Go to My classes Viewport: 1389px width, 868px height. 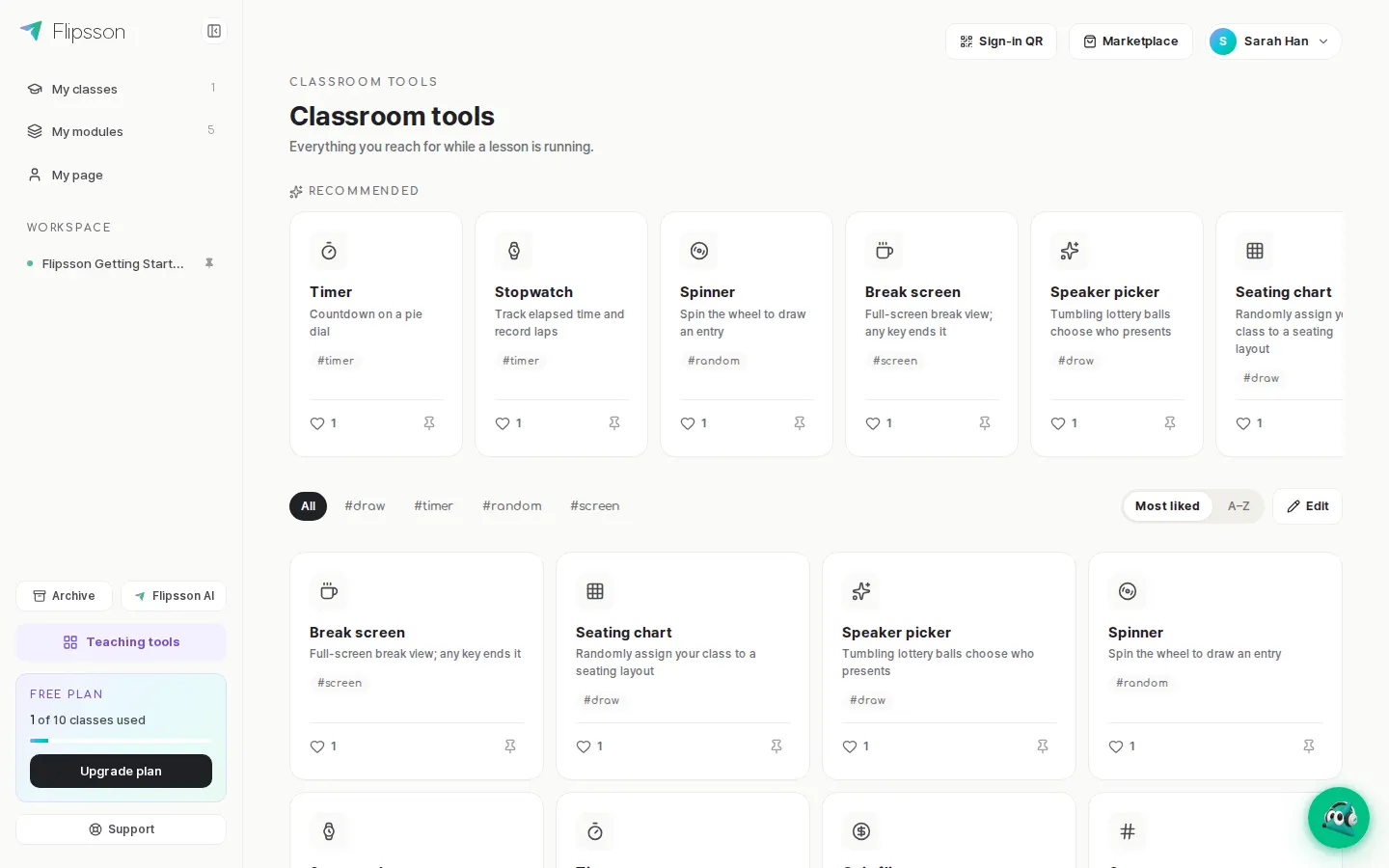point(122,89)
